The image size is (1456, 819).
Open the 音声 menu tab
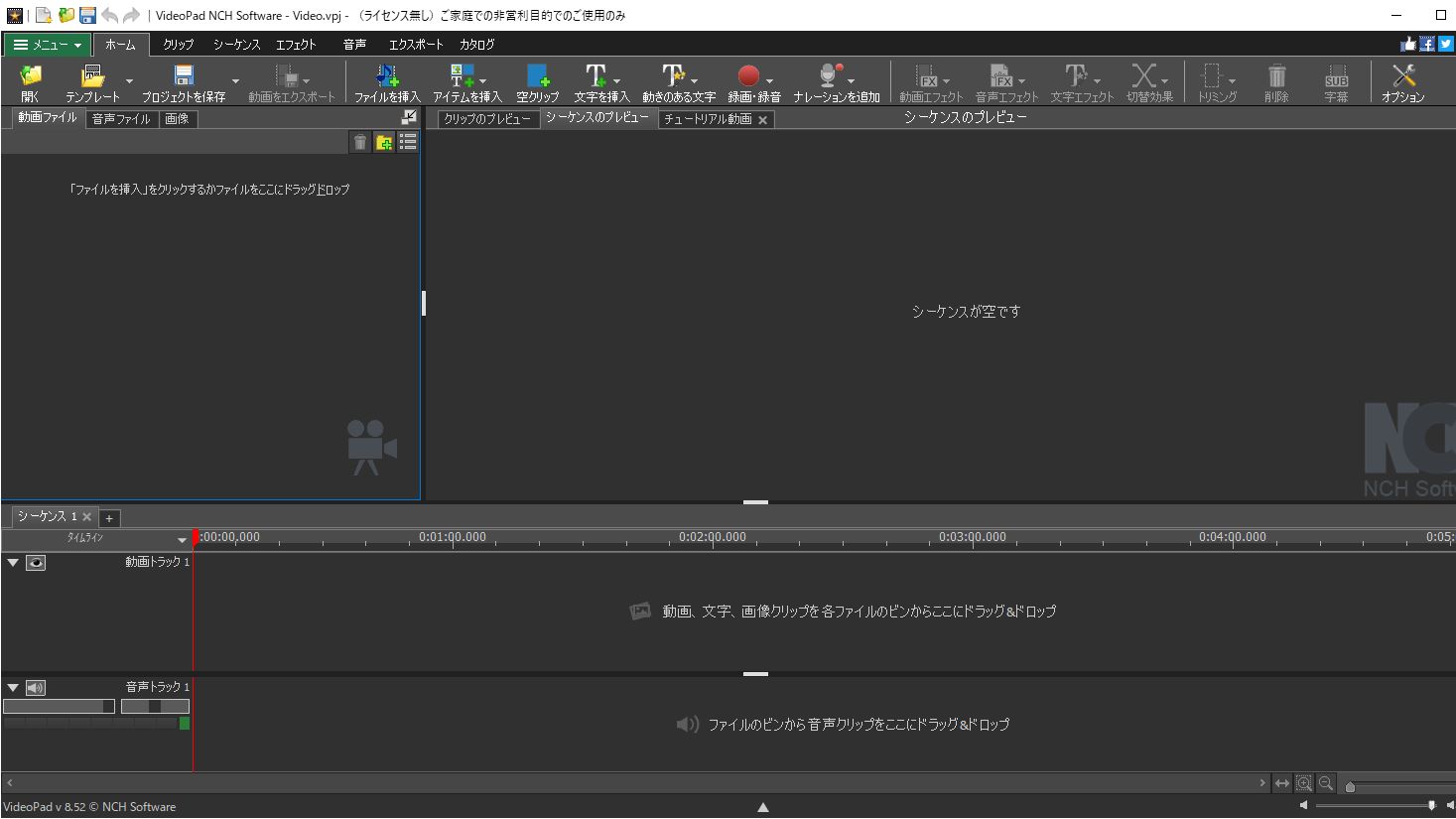(354, 45)
